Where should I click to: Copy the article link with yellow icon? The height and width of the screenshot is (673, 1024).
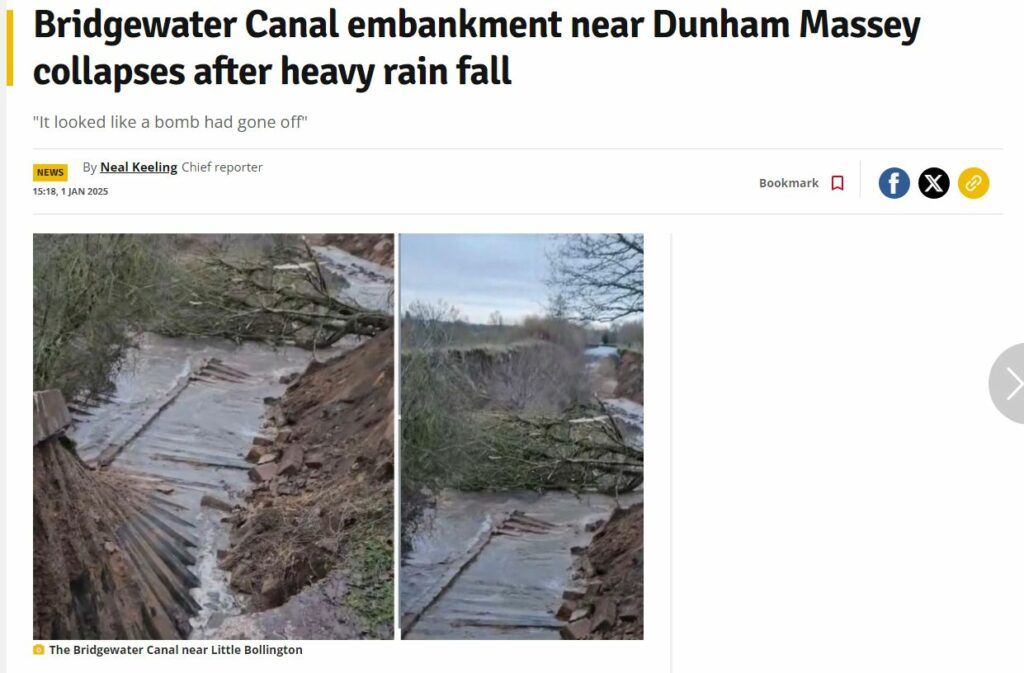pyautogui.click(x=974, y=183)
